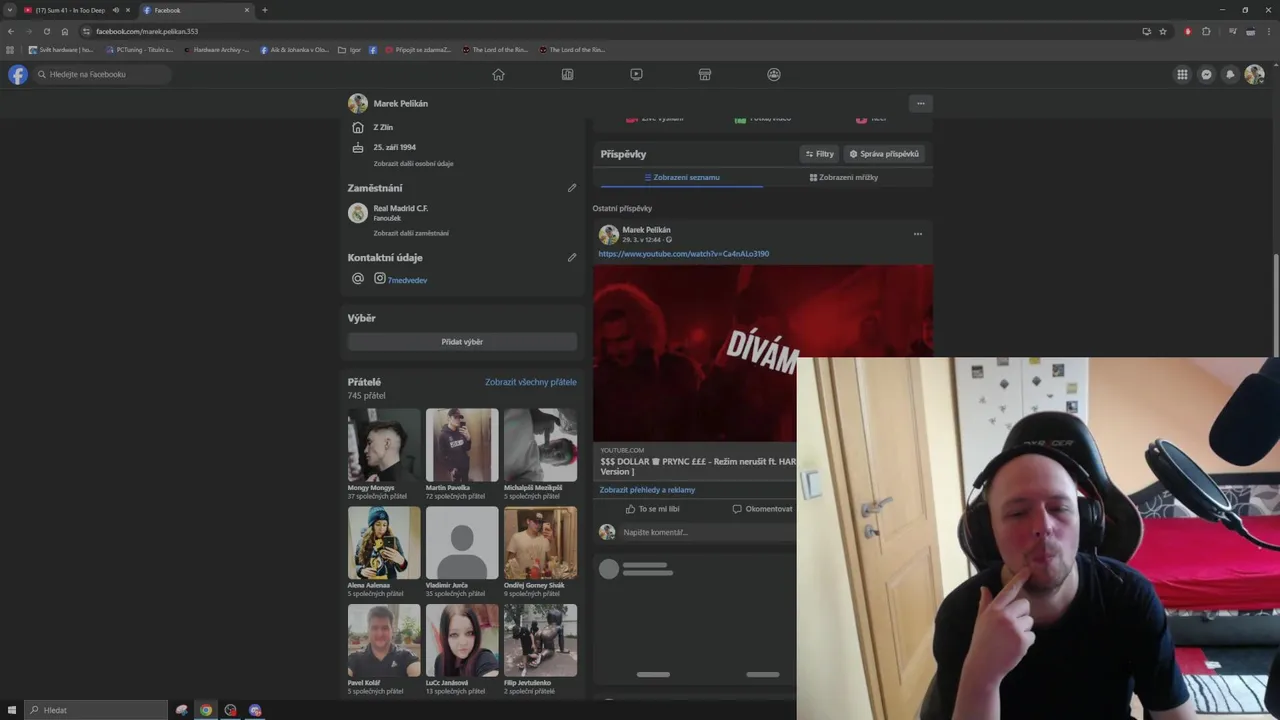Open the notifications bell
This screenshot has width=1280, height=720.
point(1230,74)
